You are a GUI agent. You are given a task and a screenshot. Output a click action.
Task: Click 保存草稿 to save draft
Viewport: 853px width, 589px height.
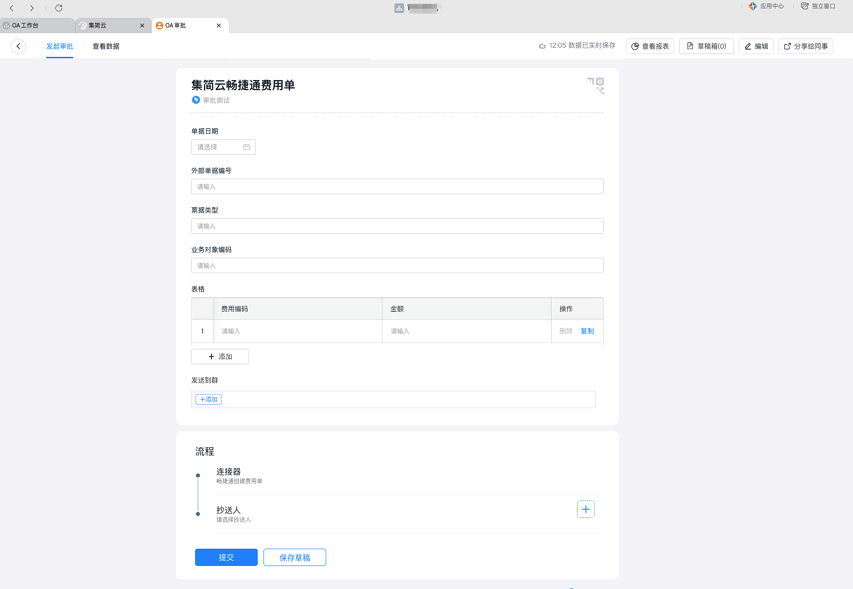(x=295, y=557)
